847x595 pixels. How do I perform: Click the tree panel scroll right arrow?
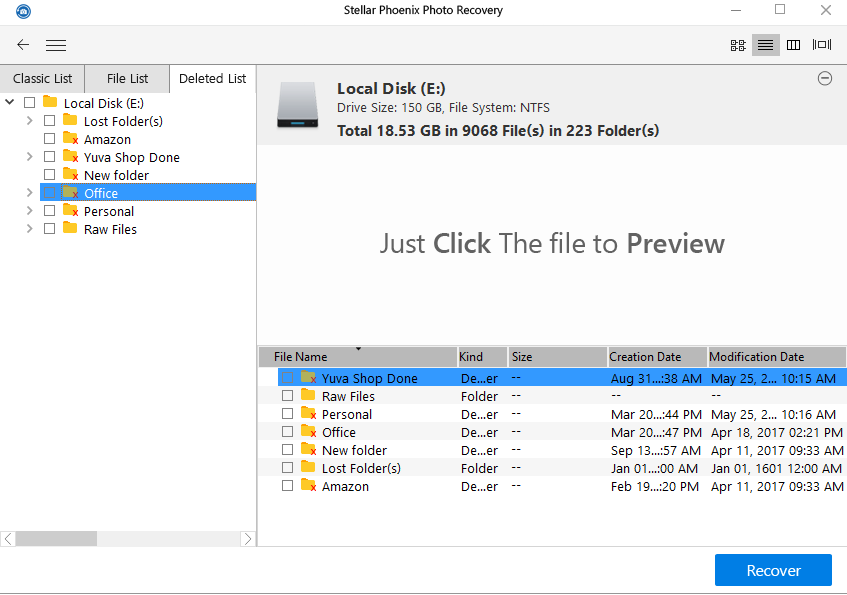247,538
